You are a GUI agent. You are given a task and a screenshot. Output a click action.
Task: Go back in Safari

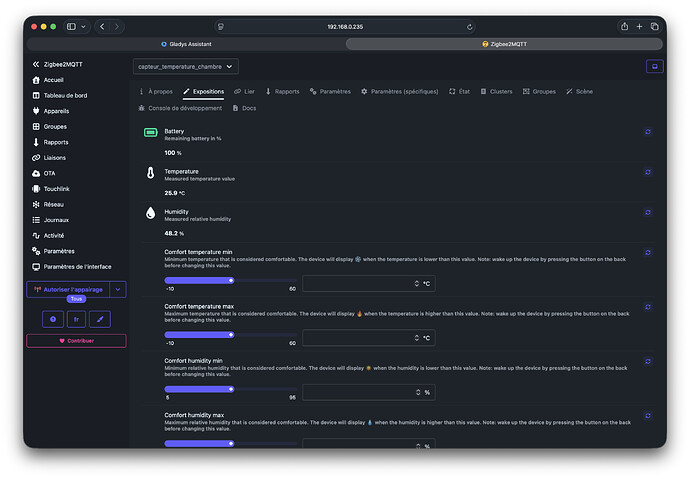[103, 27]
